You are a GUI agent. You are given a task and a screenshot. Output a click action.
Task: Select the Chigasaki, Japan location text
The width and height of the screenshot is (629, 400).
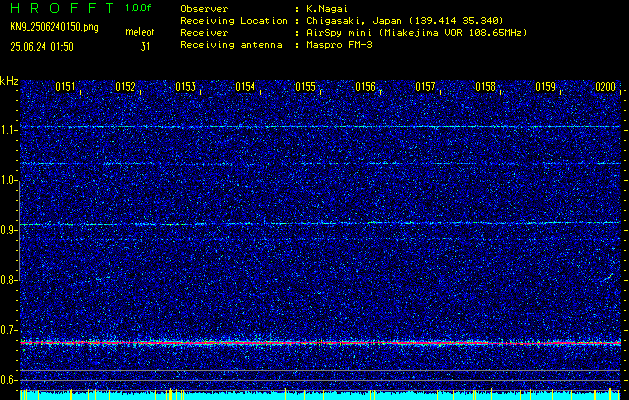[405, 21]
